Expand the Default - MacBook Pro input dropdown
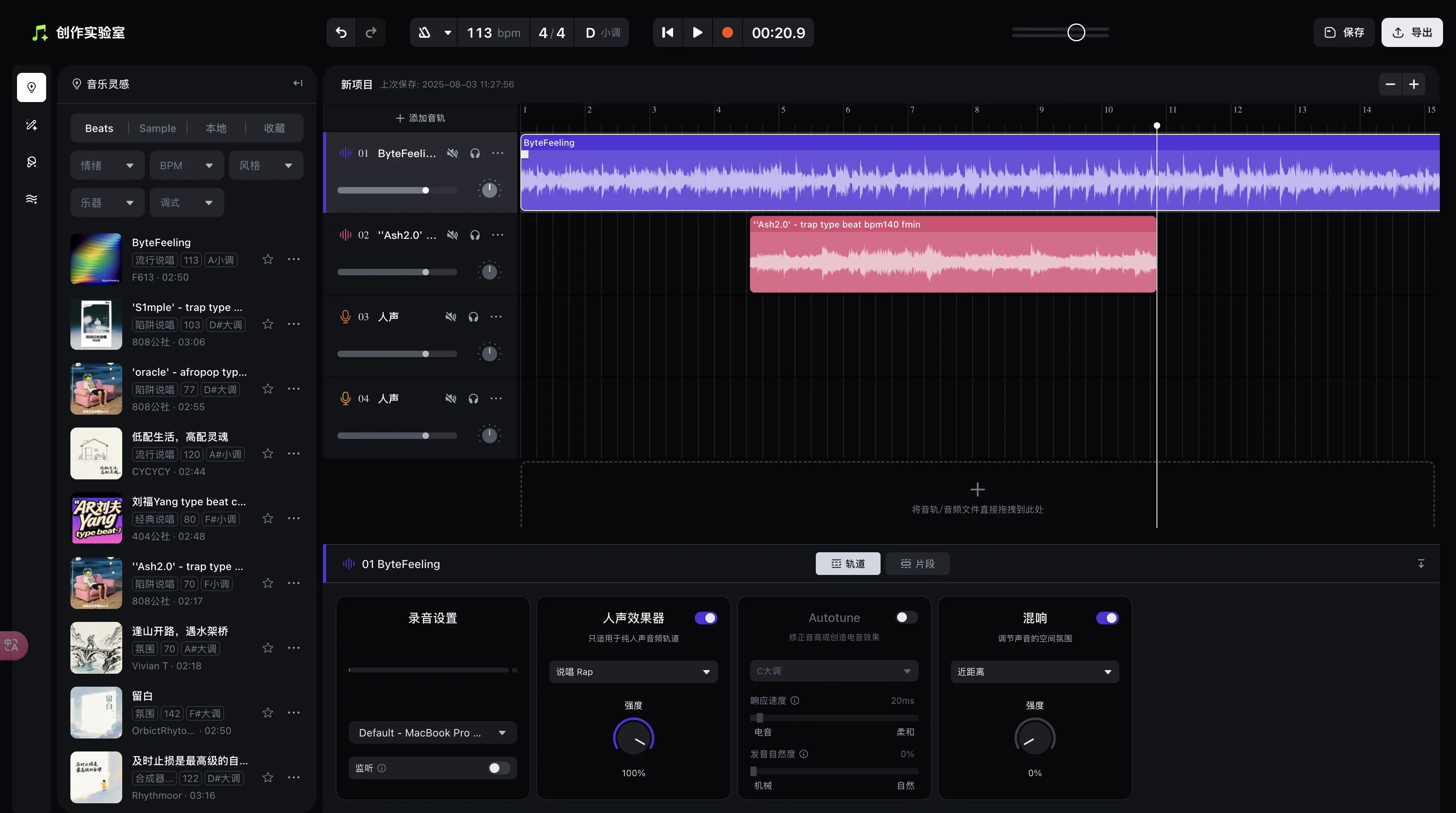 click(x=433, y=733)
